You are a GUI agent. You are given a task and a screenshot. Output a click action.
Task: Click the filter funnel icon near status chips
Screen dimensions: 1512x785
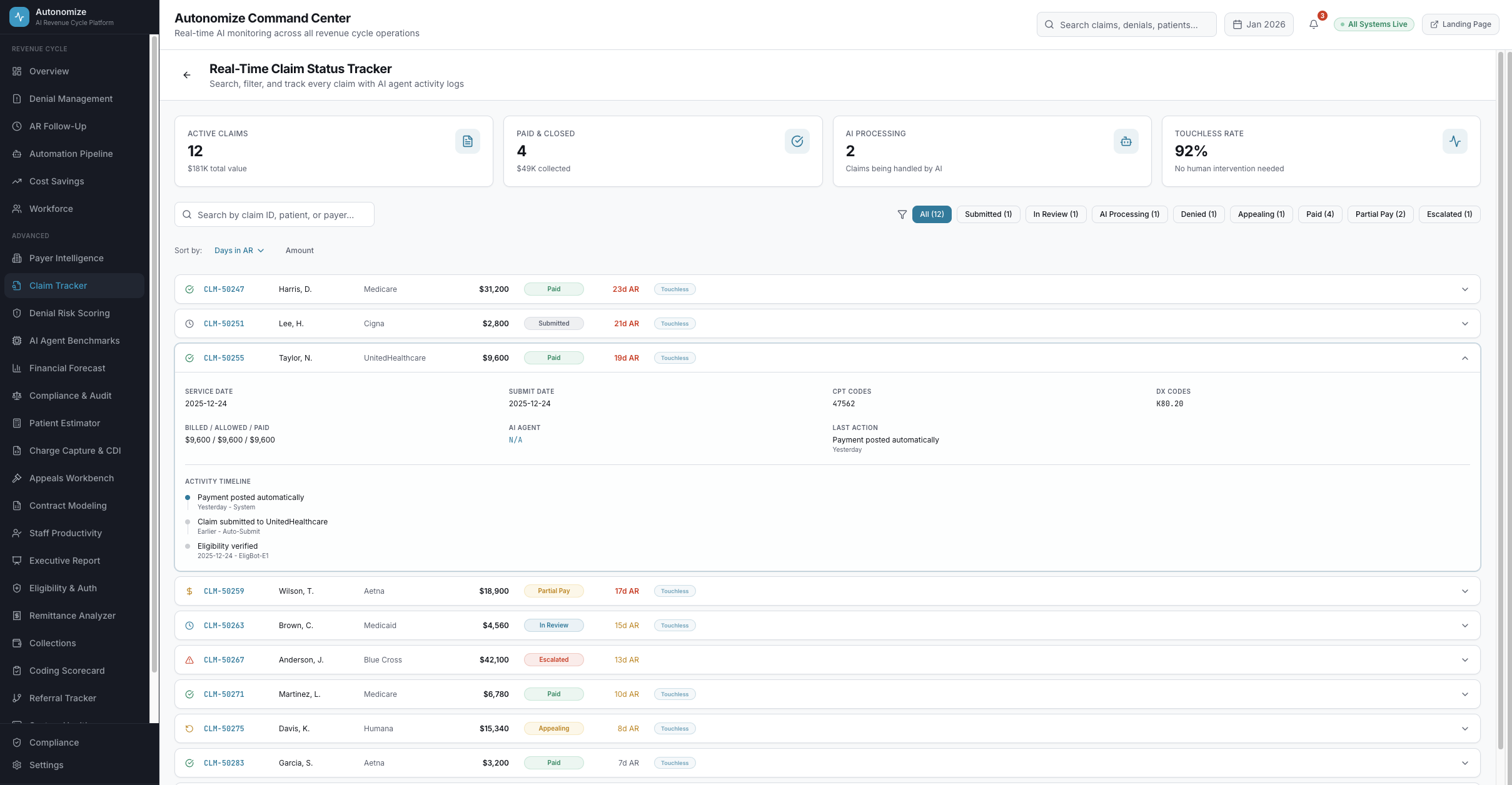[902, 214]
